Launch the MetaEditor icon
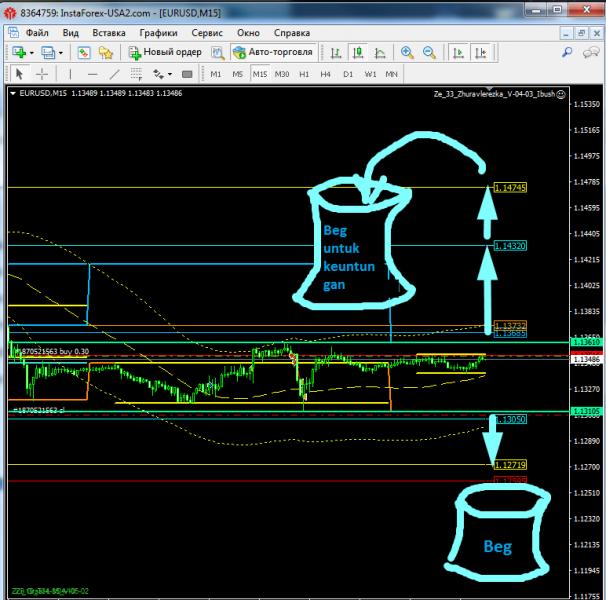 (x=218, y=52)
